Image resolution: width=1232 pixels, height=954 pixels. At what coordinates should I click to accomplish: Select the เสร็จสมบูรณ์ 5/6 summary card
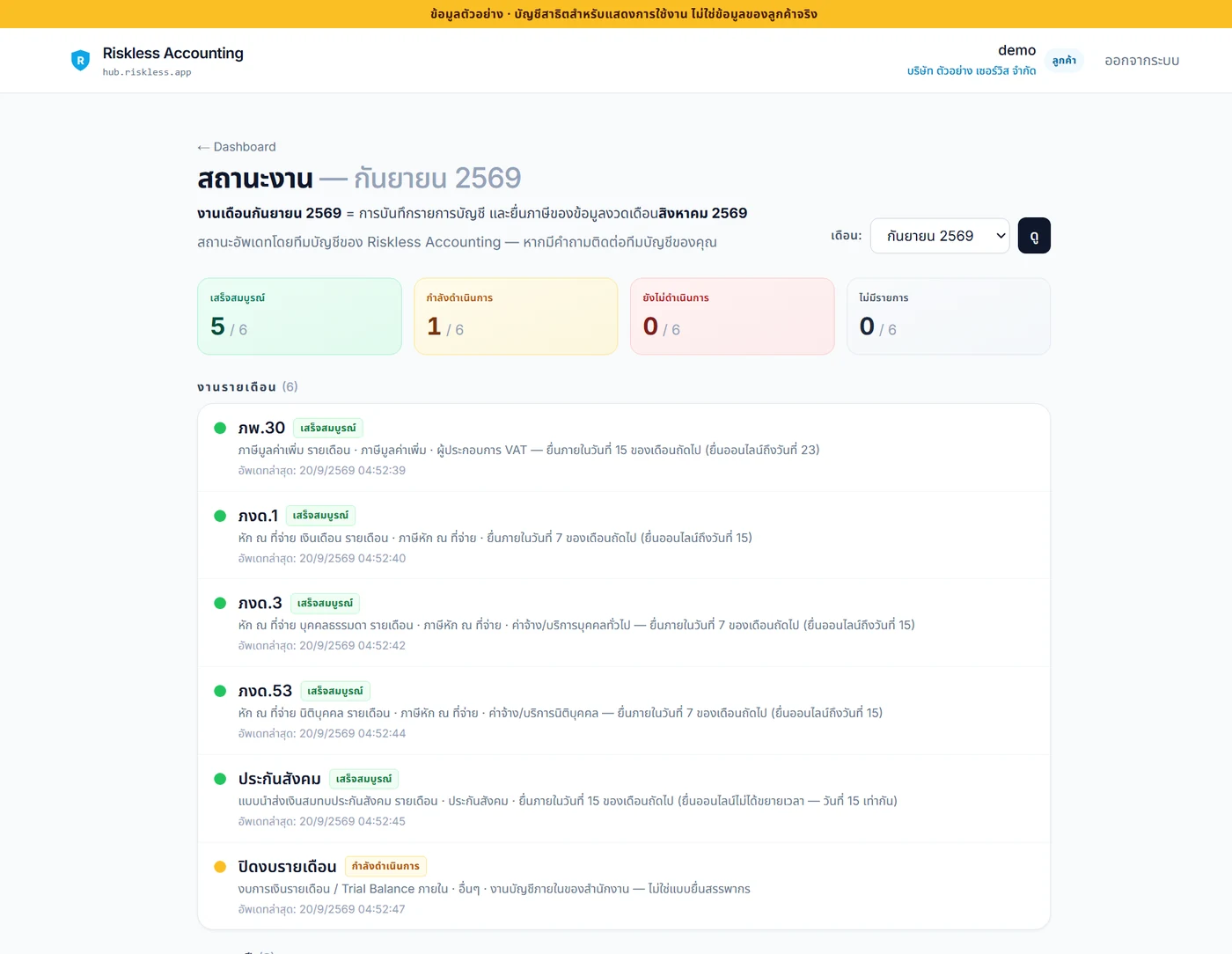tap(299, 317)
